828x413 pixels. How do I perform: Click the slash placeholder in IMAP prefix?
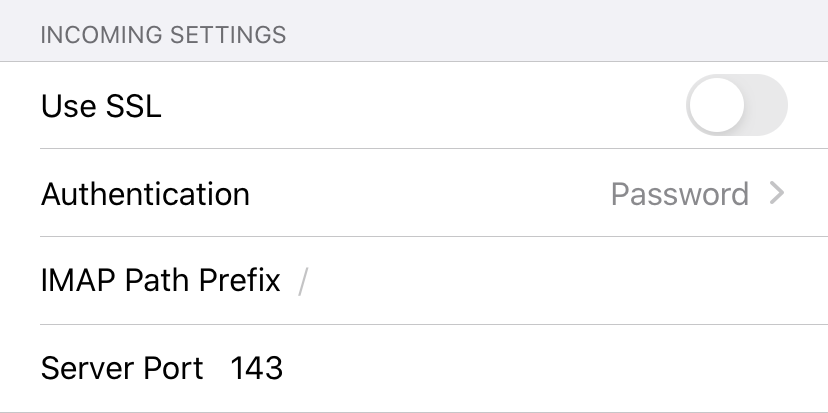tap(303, 281)
